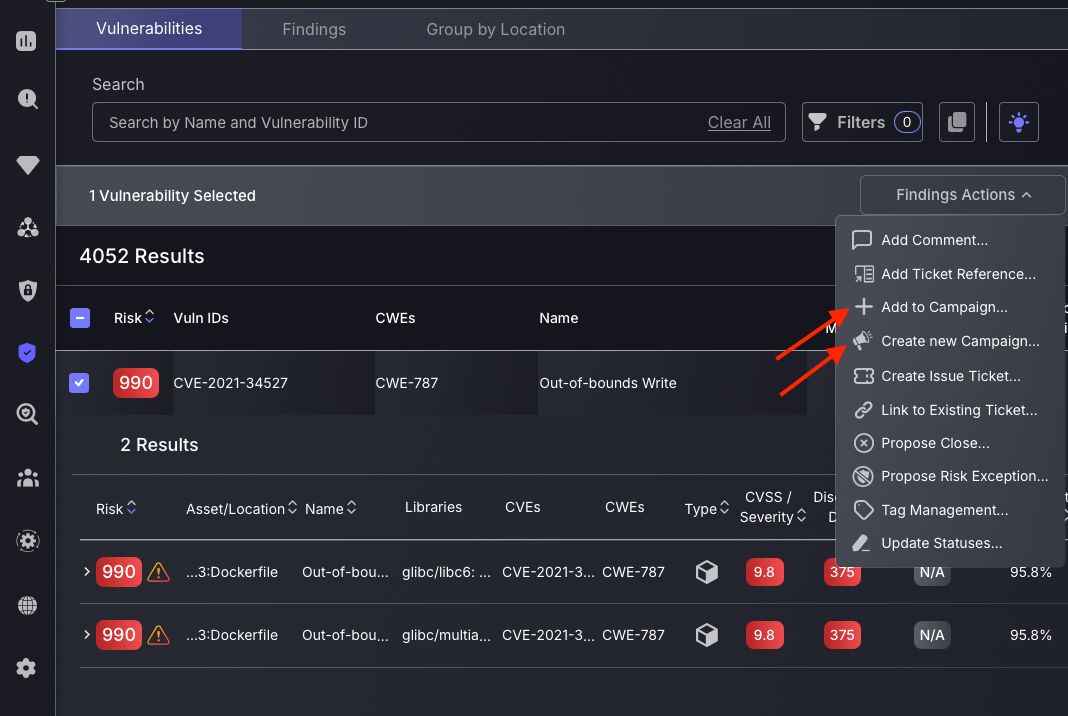Click the dashed-circle gear sidebar icon
This screenshot has width=1068, height=716.
(27, 541)
